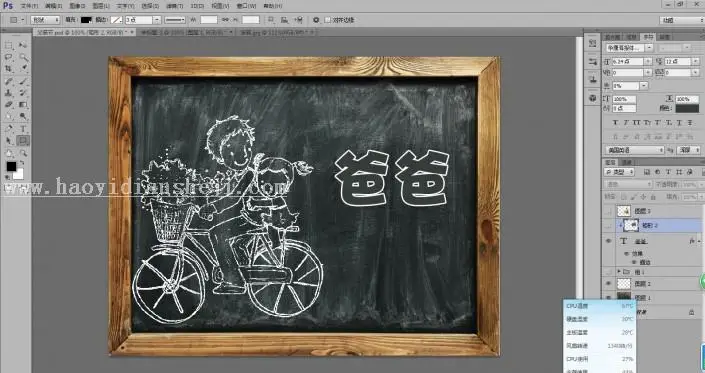Open the workspace switcher dropdown
705x373 pixels.
[682, 20]
